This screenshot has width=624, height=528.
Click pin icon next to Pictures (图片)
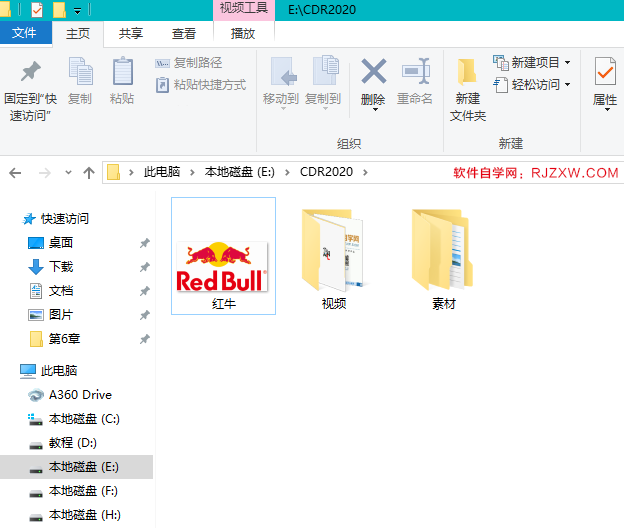[144, 315]
